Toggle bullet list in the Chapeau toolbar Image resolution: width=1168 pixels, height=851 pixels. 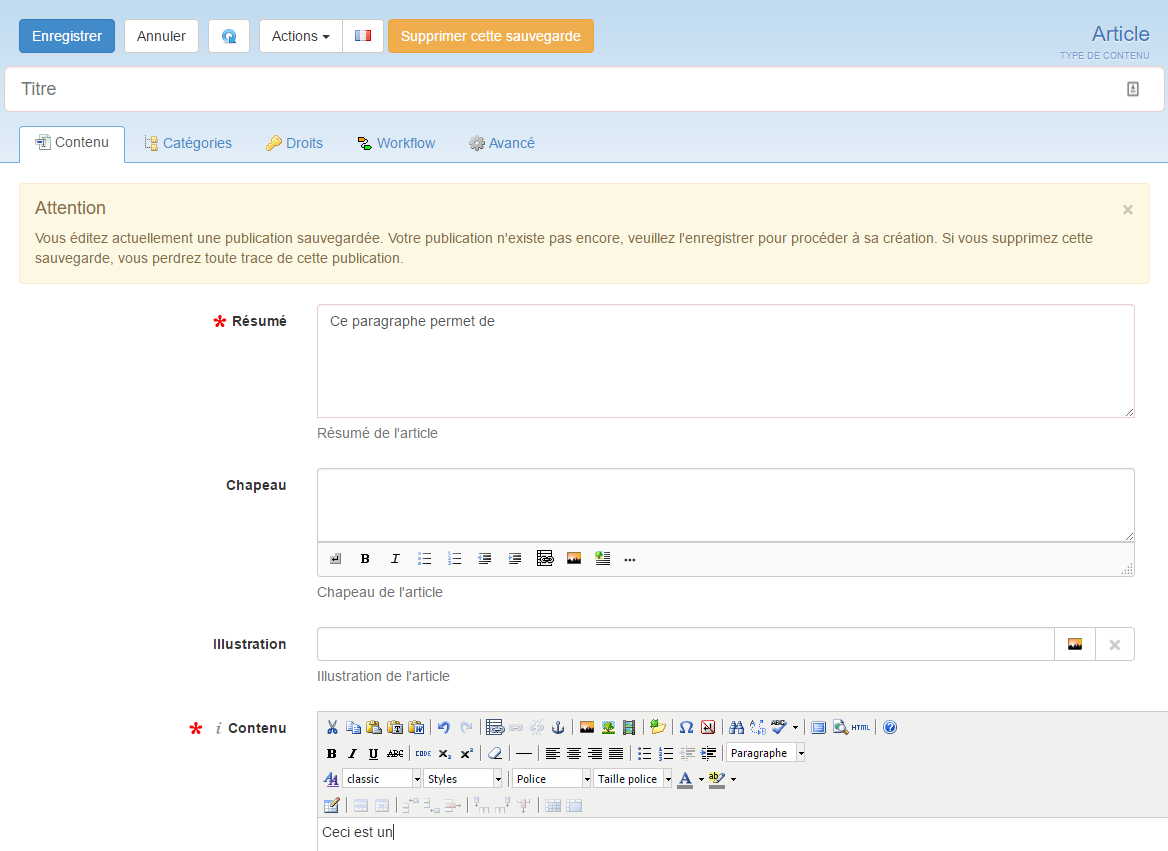[425, 559]
